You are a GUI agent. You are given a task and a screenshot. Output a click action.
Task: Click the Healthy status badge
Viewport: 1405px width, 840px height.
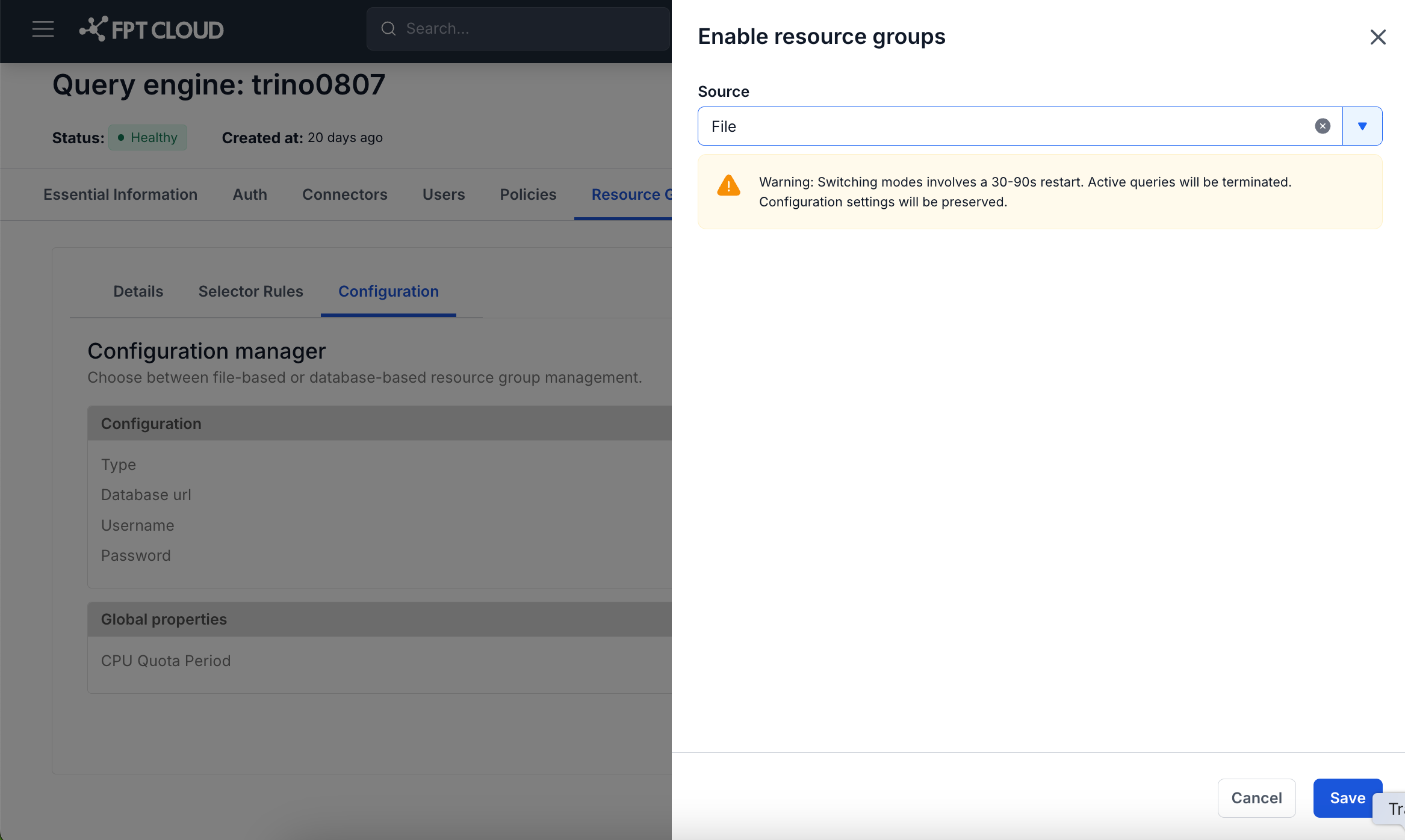[147, 137]
